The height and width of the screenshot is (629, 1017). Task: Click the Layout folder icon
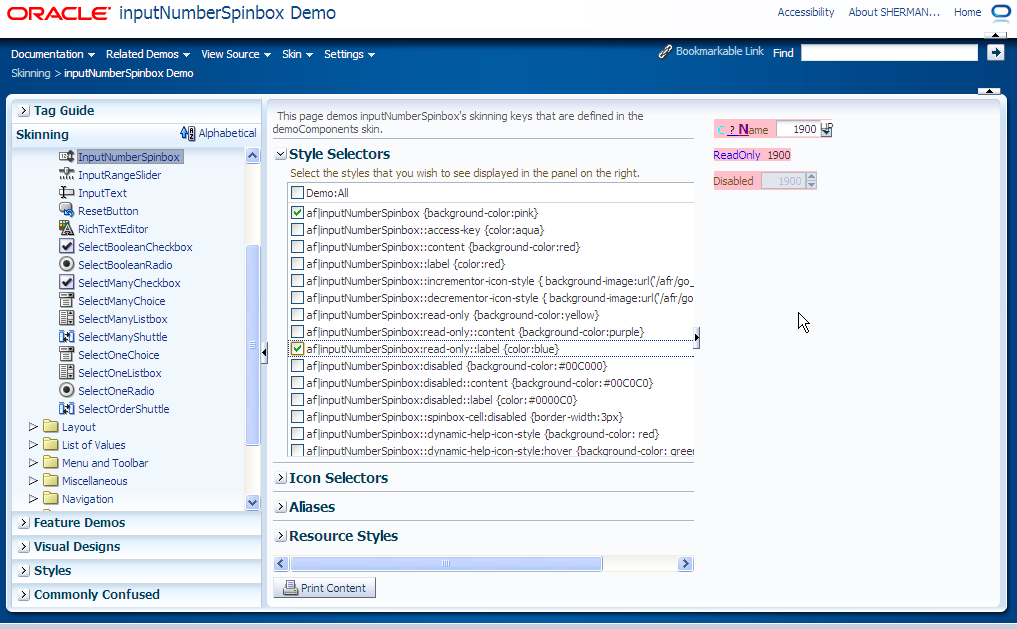pos(51,426)
